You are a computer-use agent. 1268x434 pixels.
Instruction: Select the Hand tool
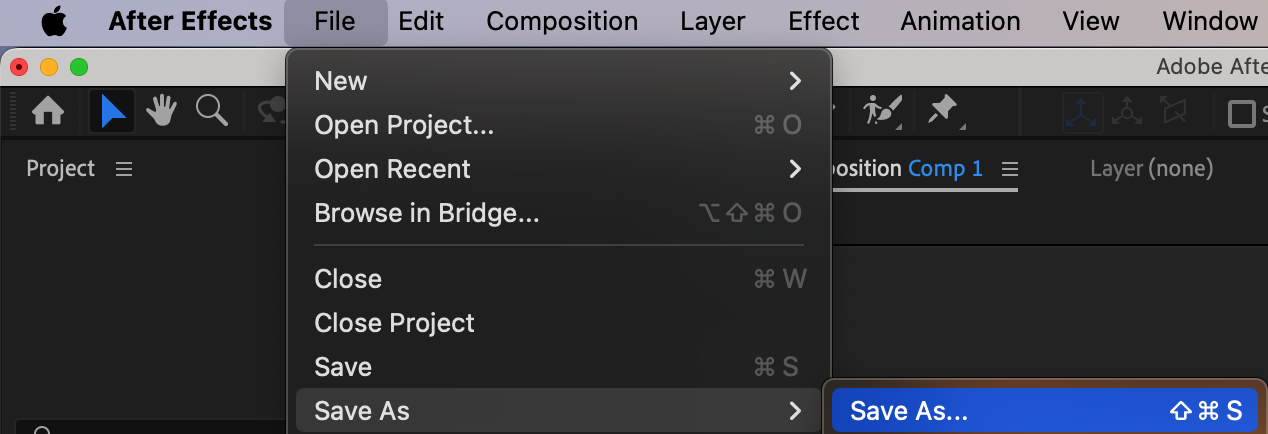(162, 112)
